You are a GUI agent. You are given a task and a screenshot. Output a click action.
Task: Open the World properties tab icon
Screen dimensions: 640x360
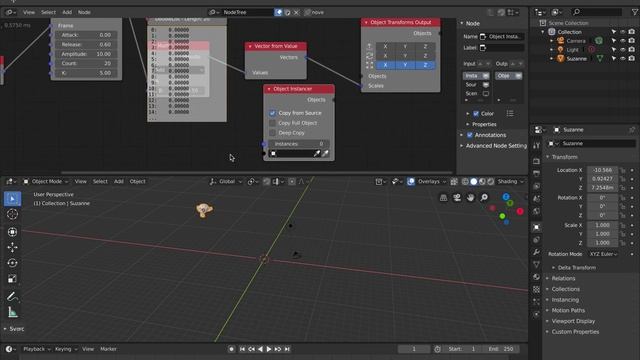click(x=536, y=211)
